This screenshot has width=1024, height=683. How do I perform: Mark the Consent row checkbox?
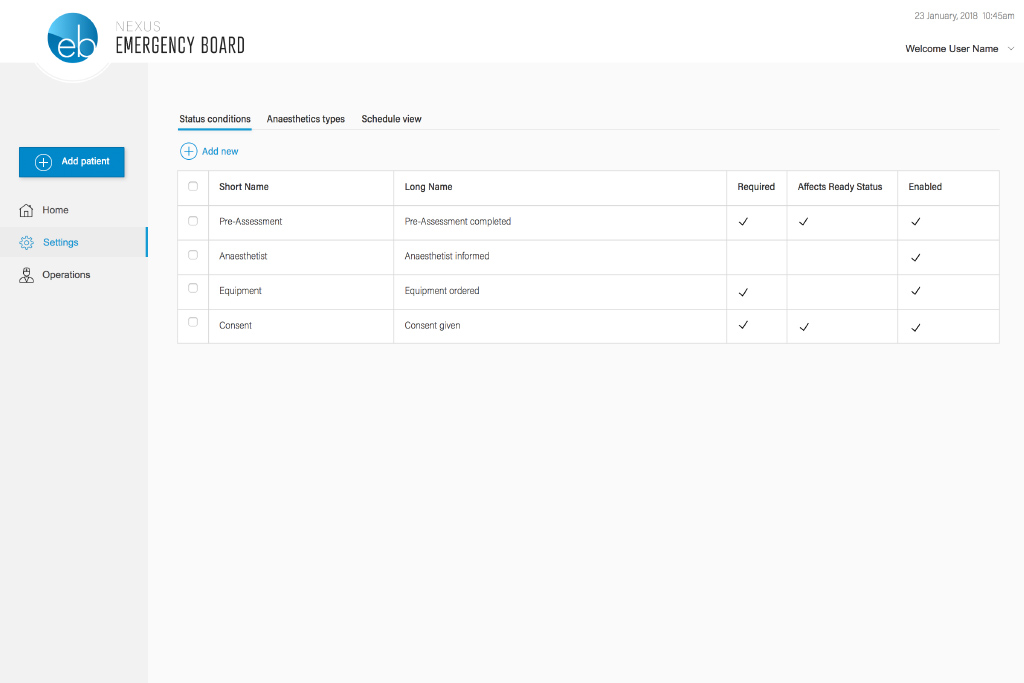pos(193,322)
